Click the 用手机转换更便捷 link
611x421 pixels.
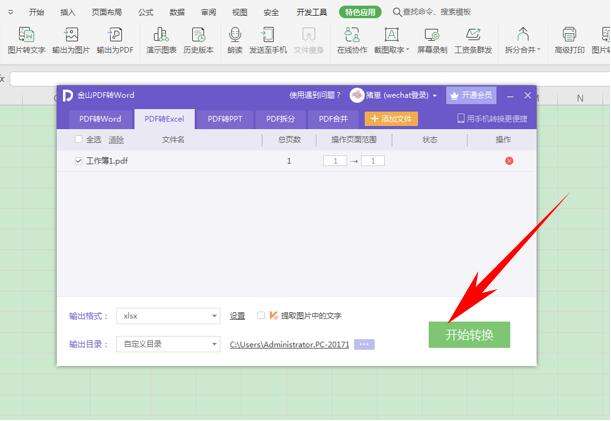492,119
